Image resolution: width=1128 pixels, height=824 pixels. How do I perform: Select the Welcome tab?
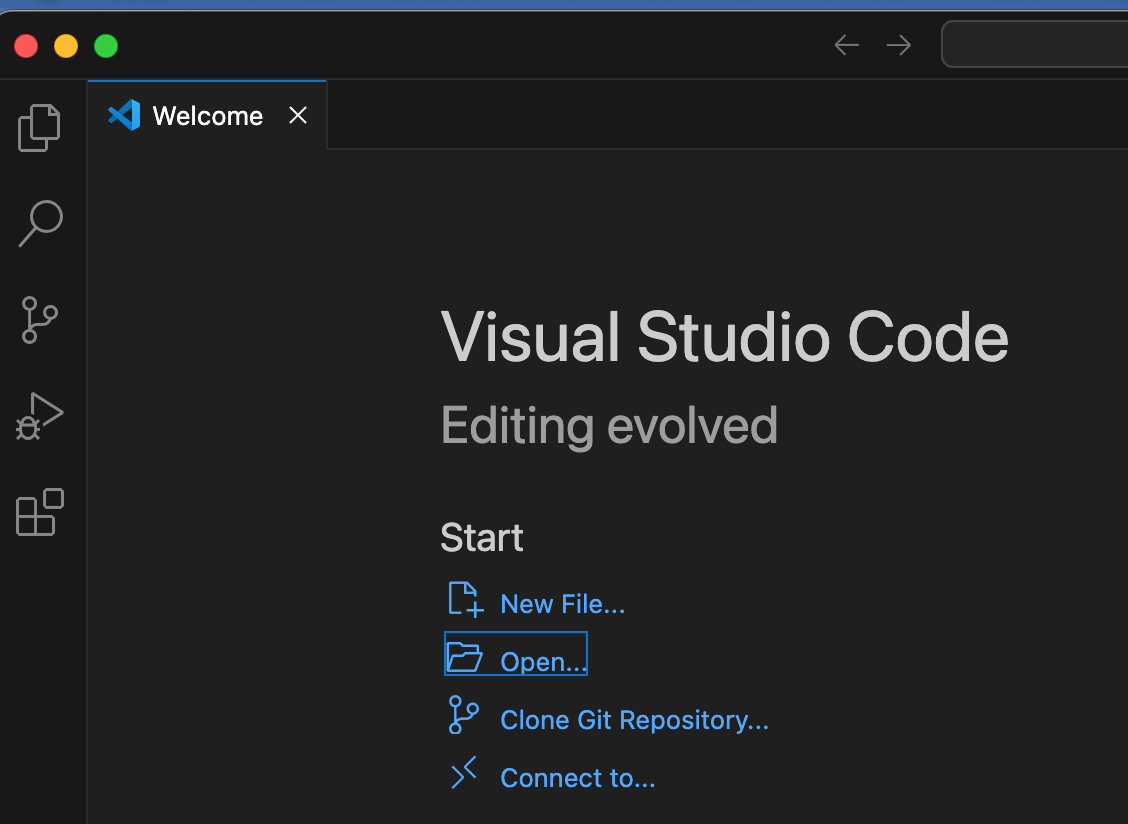207,115
